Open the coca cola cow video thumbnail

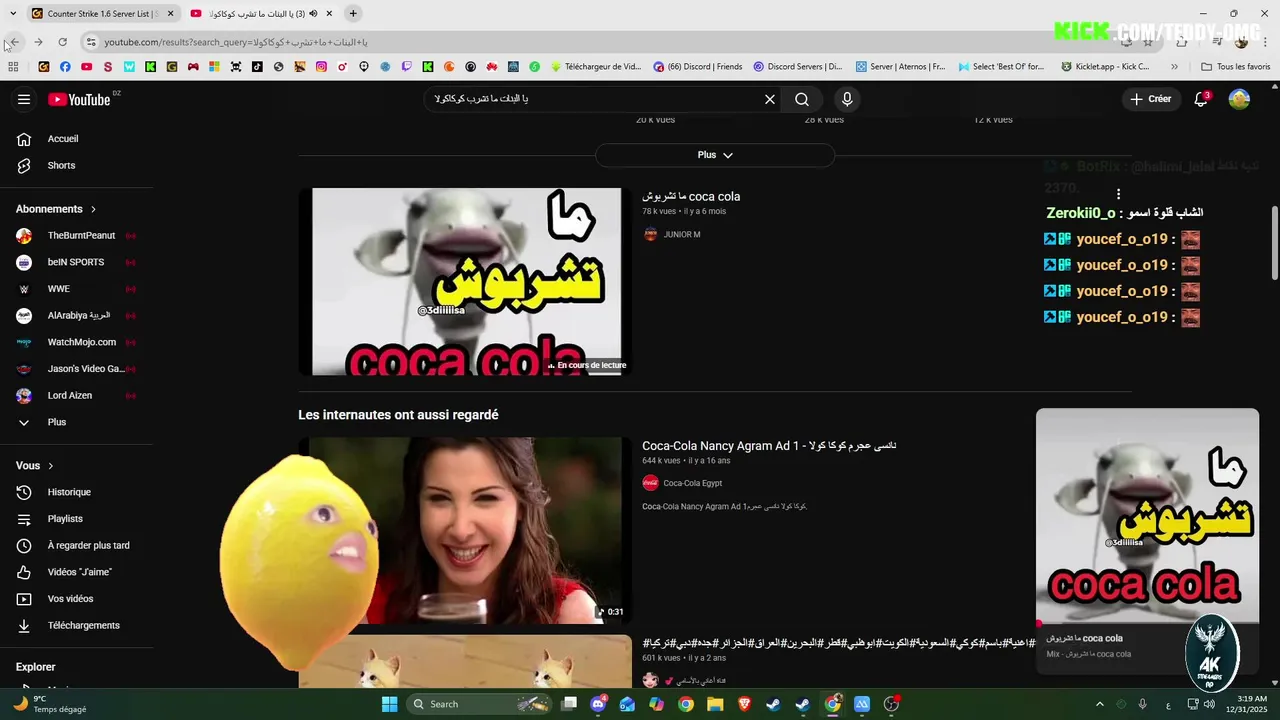[x=465, y=282]
